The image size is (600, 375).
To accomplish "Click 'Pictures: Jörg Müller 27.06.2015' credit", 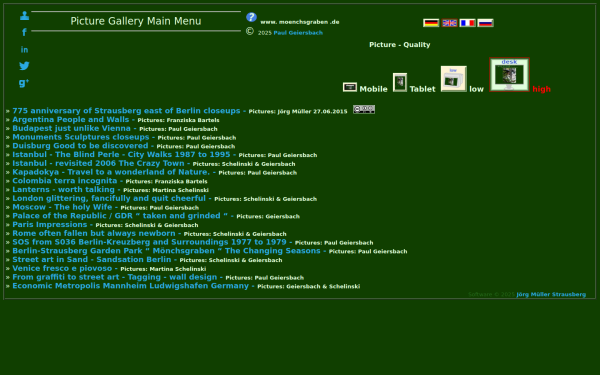I will pos(298,112).
